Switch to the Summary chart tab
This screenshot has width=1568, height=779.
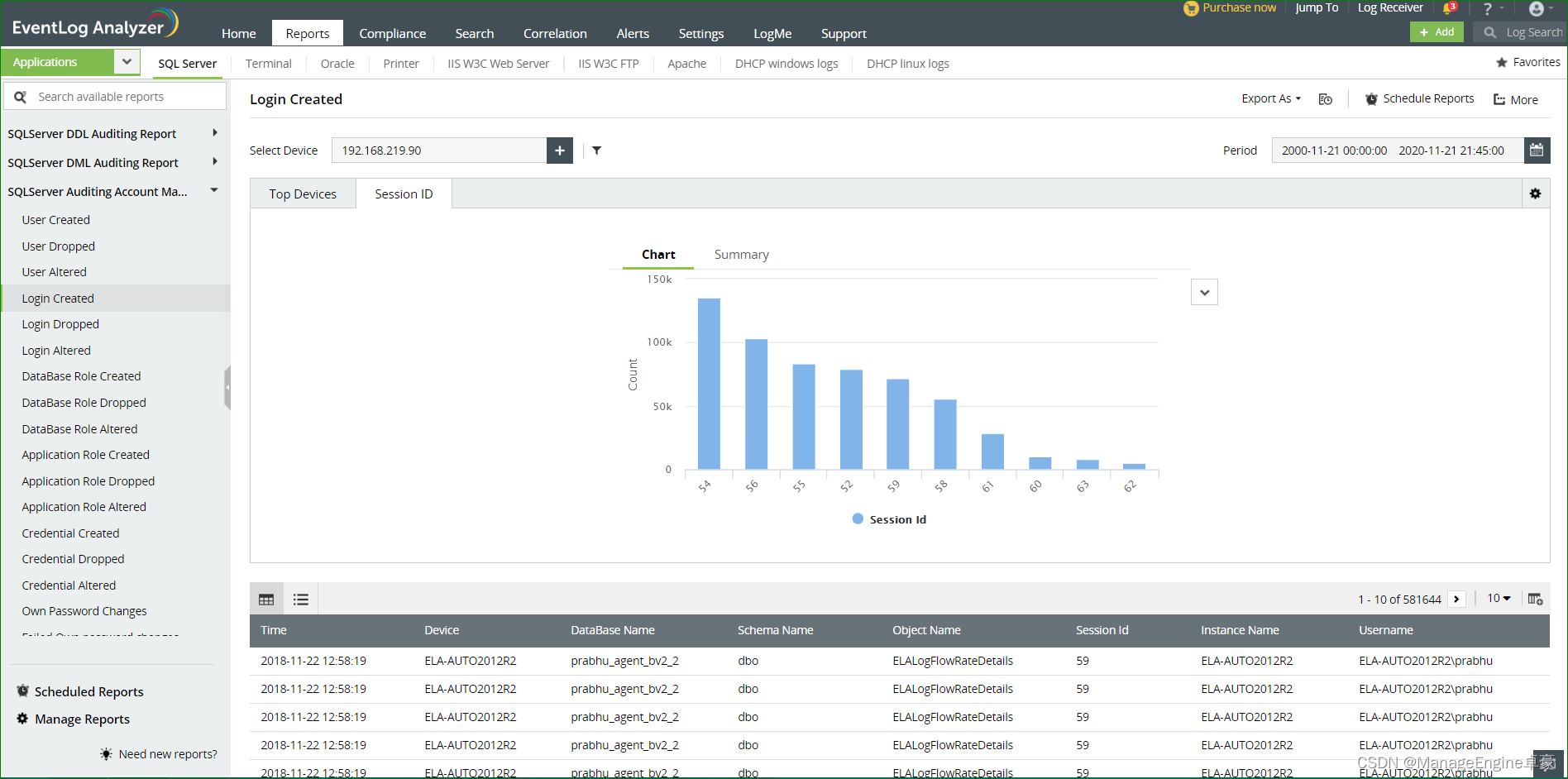742,255
